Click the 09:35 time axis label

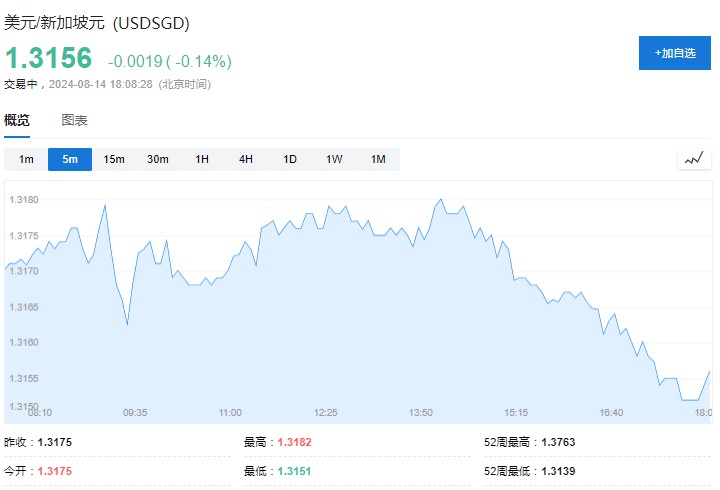[x=135, y=412]
